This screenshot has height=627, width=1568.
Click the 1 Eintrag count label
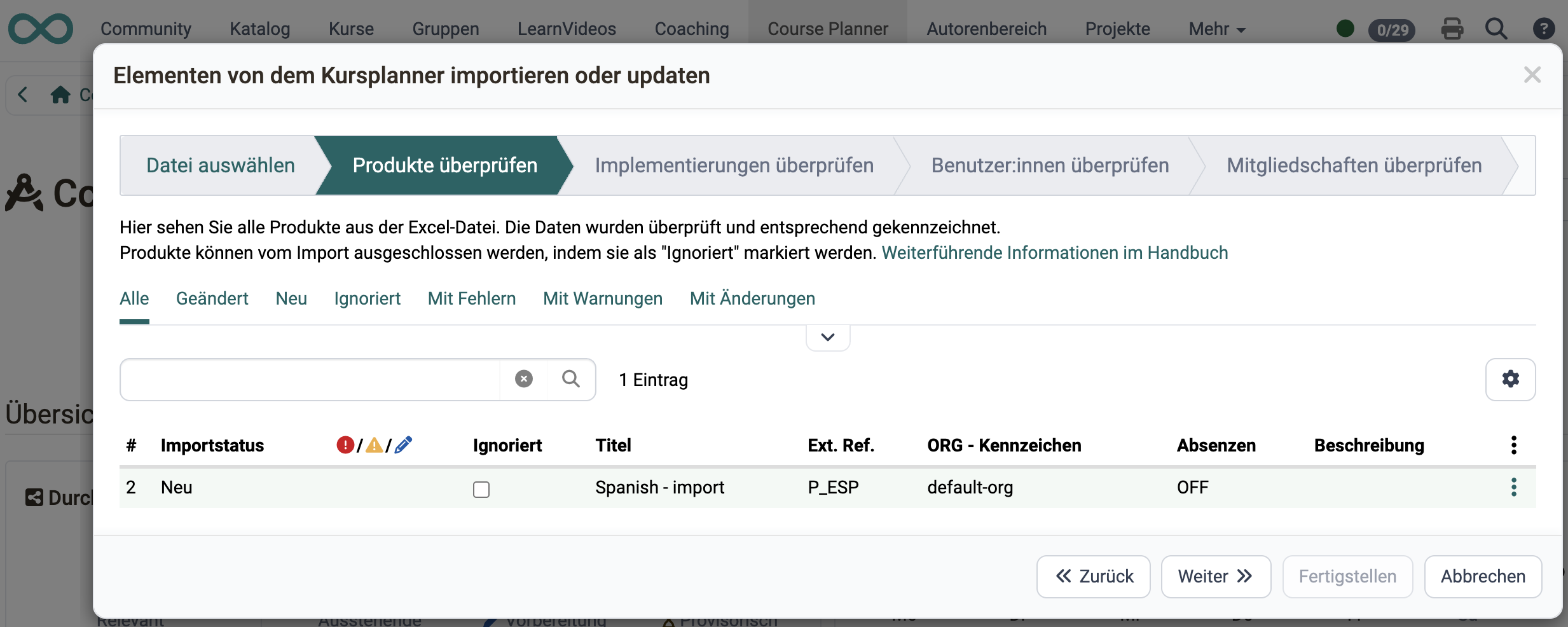pos(654,380)
